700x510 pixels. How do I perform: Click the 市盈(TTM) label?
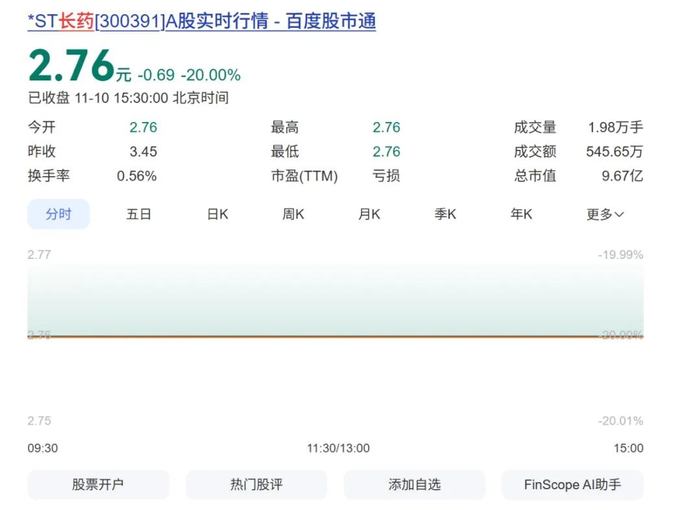tap(305, 176)
